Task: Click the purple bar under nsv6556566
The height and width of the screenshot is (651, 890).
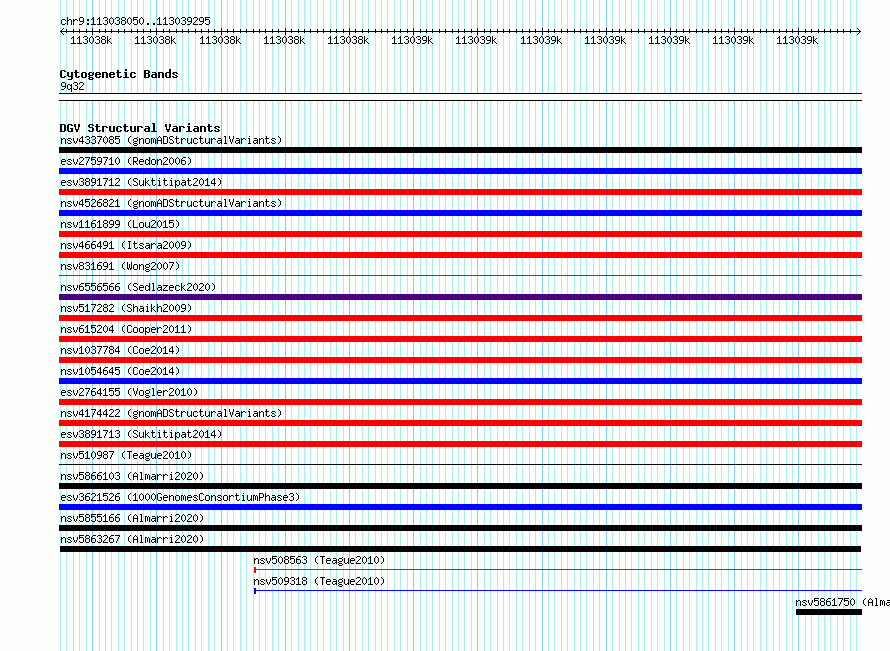Action: (460, 297)
